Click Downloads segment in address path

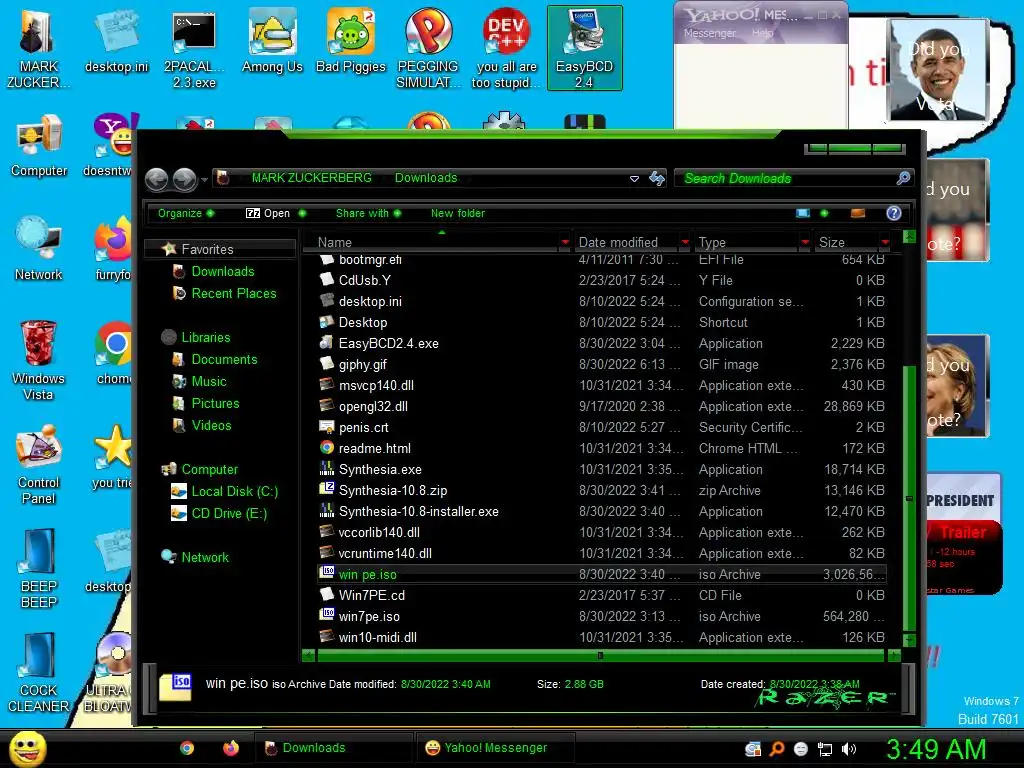click(x=426, y=178)
